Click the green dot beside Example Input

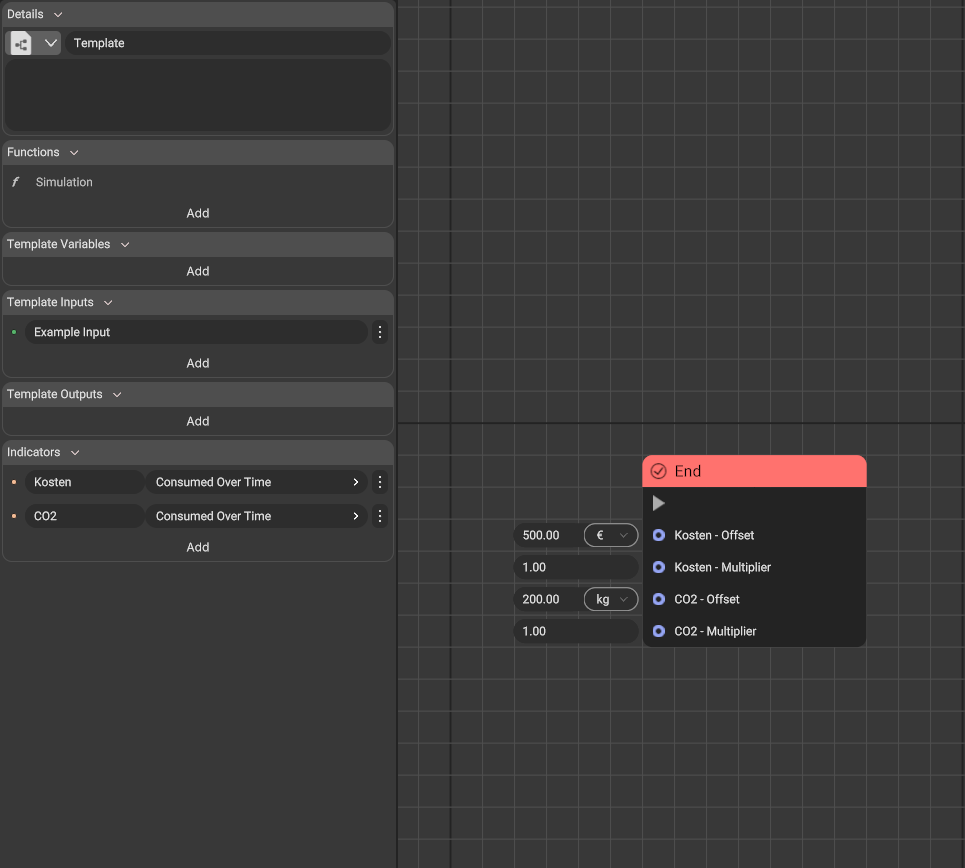(14, 332)
